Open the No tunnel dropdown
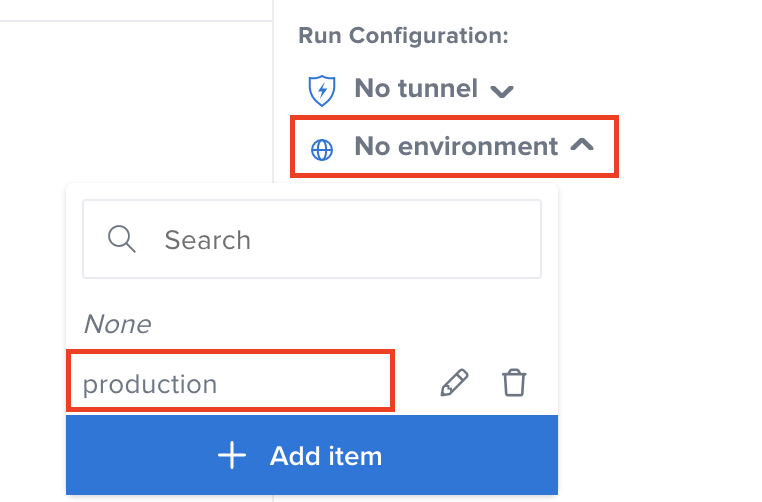This screenshot has height=502, width=762. [416, 89]
